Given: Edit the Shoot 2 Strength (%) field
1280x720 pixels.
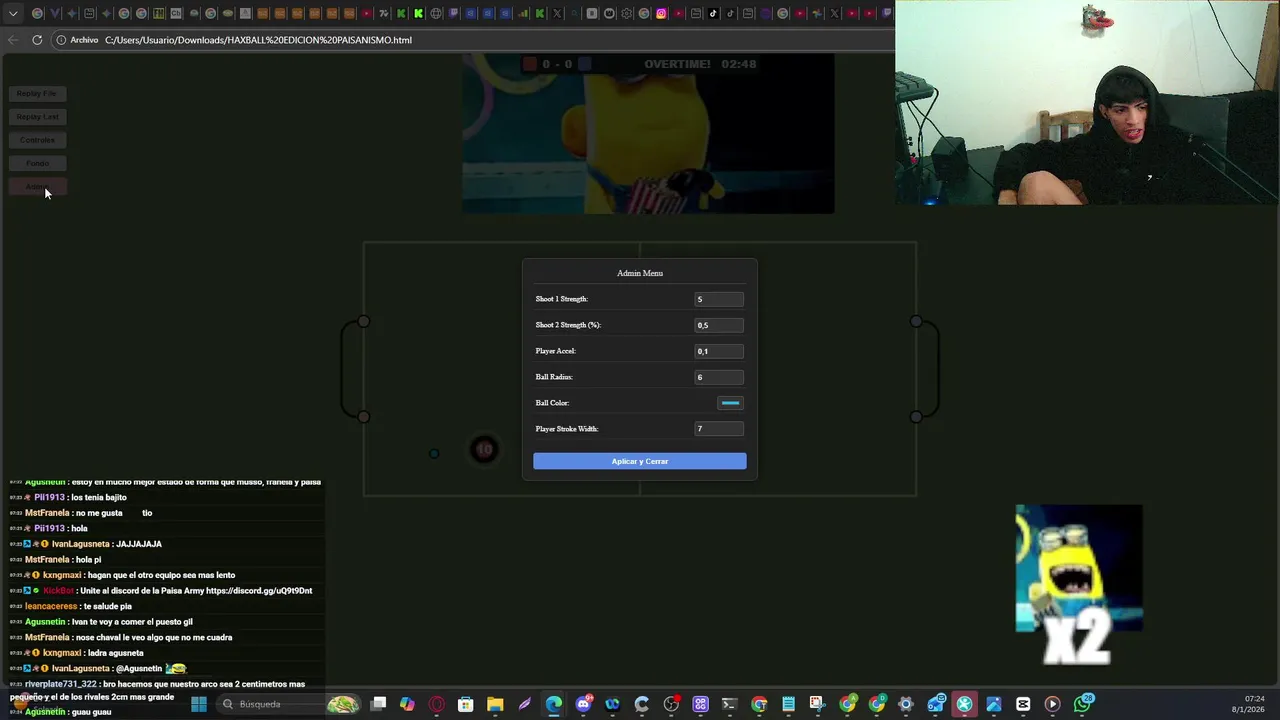Looking at the screenshot, I should click(719, 325).
